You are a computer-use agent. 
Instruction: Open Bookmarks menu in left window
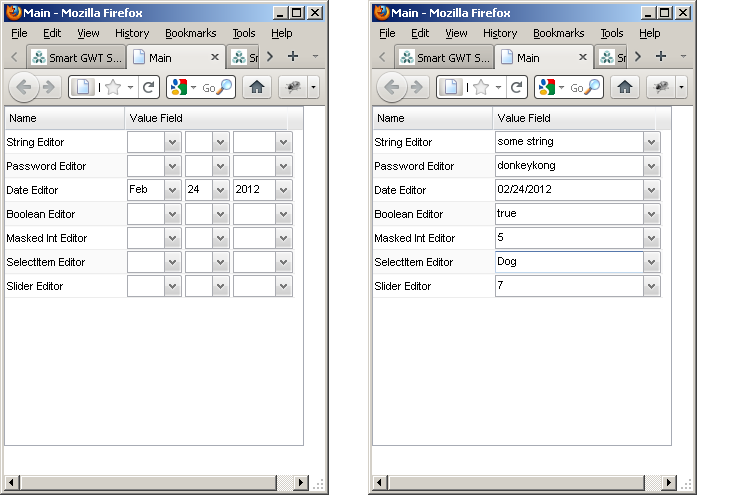point(190,33)
